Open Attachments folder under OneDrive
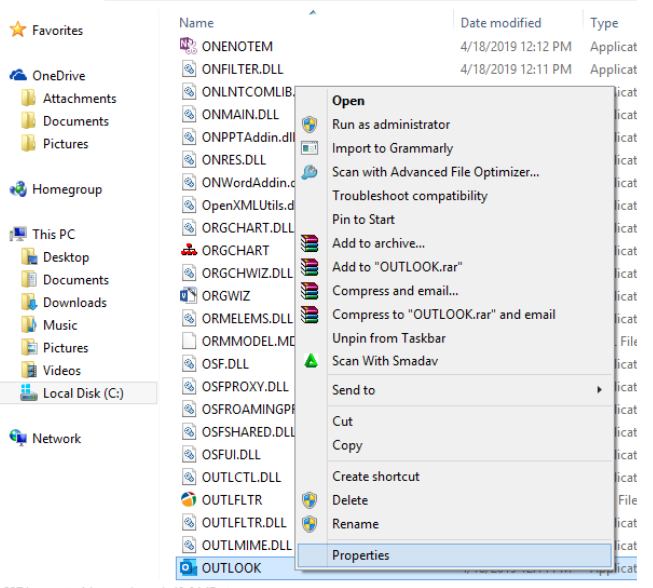 80,98
